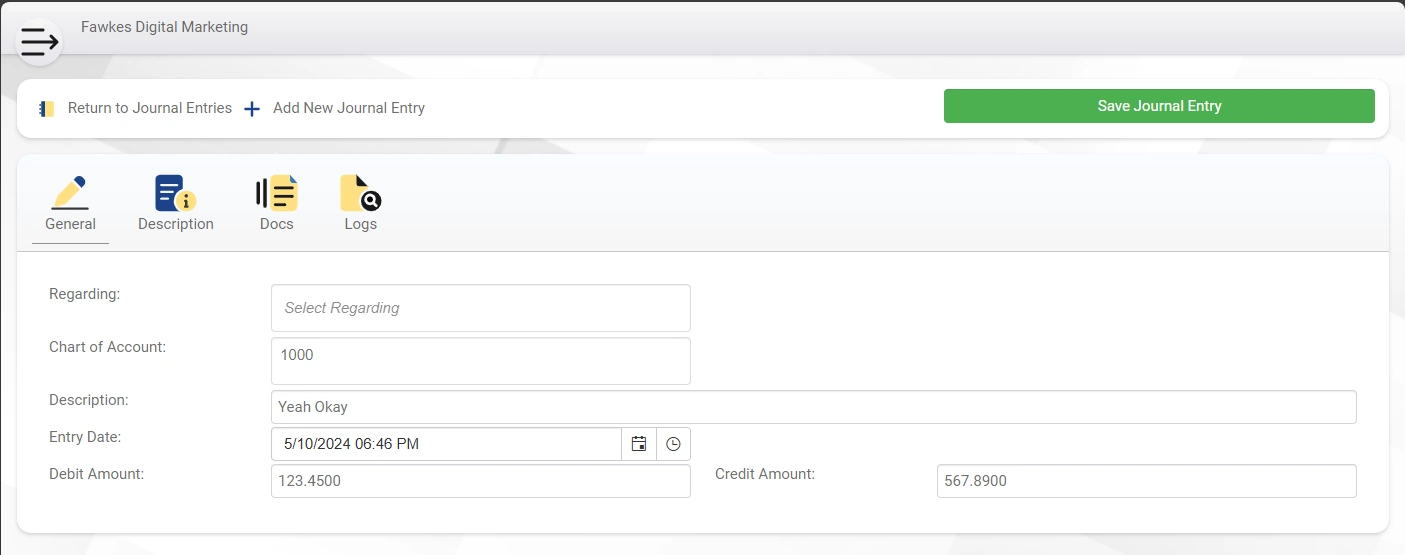This screenshot has width=1405, height=555.
Task: Open the hamburger navigation menu icon
Action: coord(39,42)
